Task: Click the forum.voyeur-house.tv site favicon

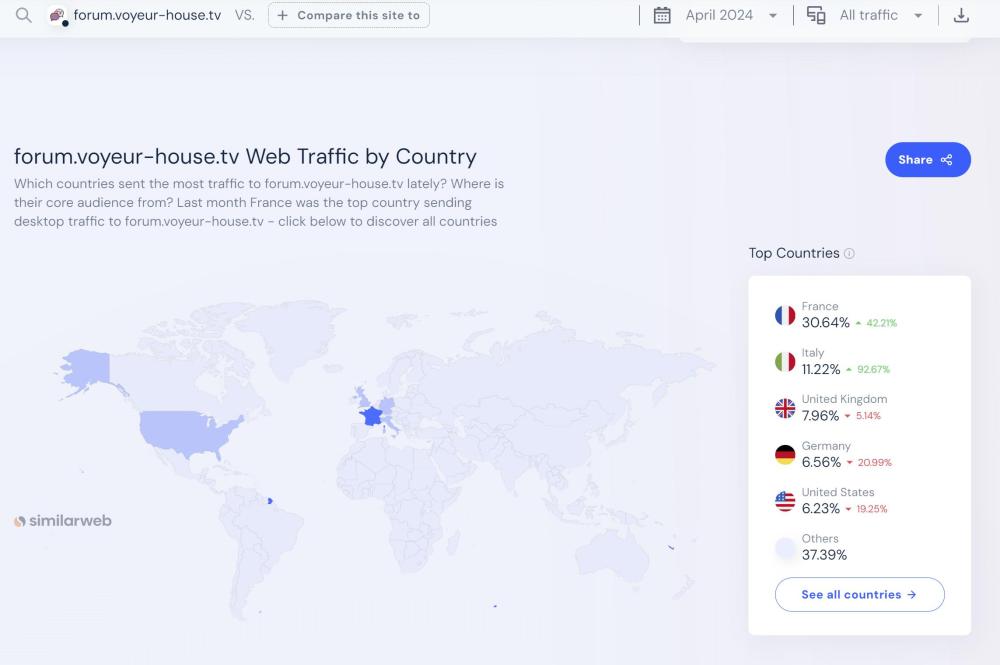Action: coord(58,16)
